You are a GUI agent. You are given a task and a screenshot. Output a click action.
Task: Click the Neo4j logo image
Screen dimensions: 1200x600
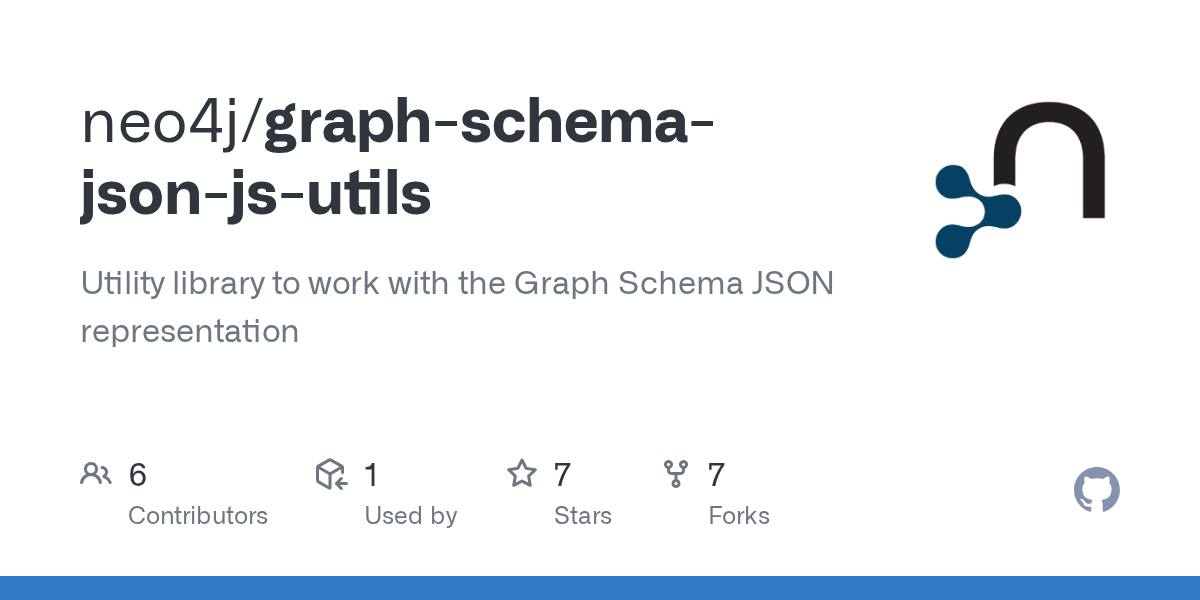tap(1020, 180)
